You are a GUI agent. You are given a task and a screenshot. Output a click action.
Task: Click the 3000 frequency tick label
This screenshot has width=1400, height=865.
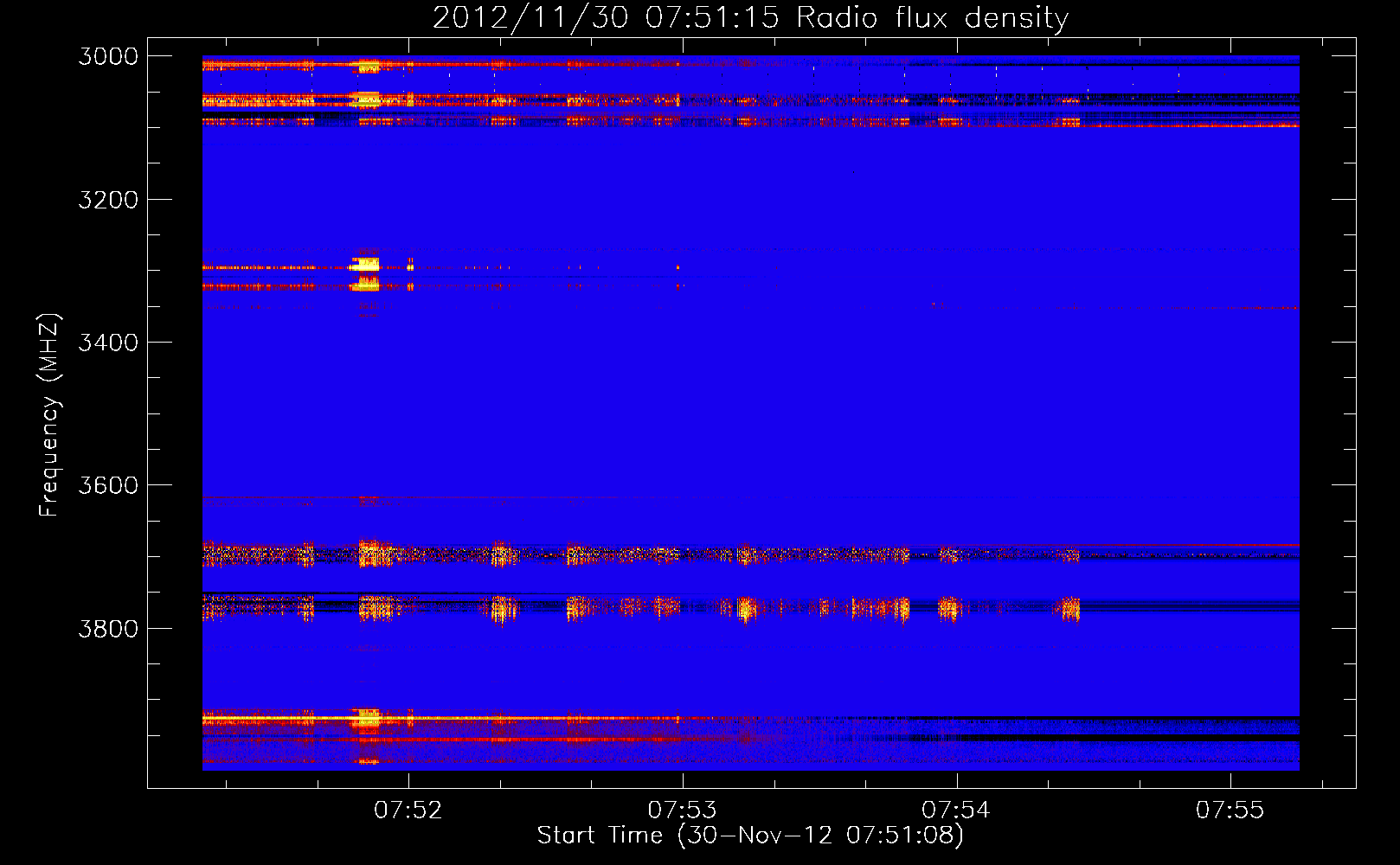[108, 56]
